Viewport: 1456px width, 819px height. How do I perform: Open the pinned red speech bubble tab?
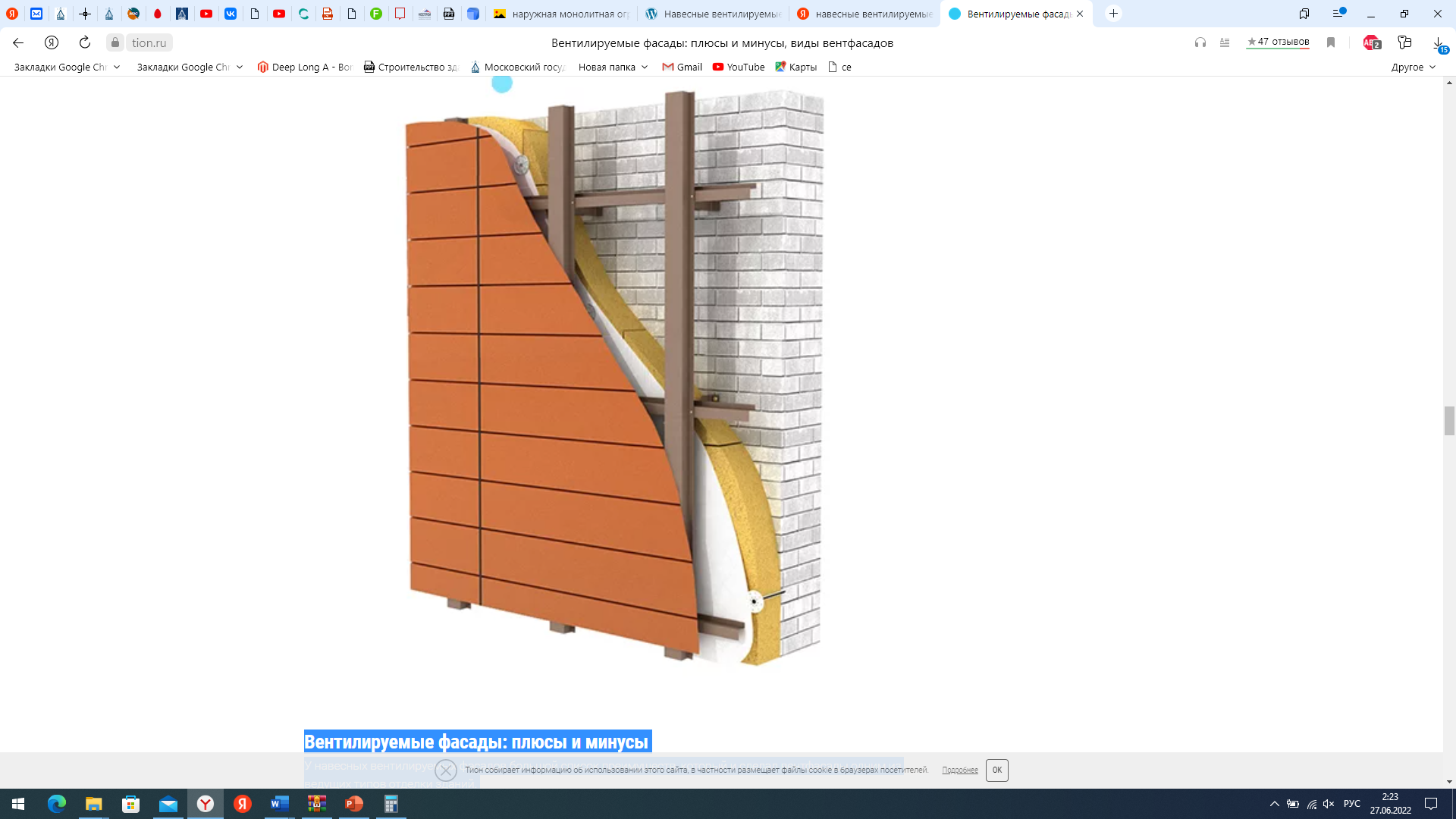click(400, 14)
